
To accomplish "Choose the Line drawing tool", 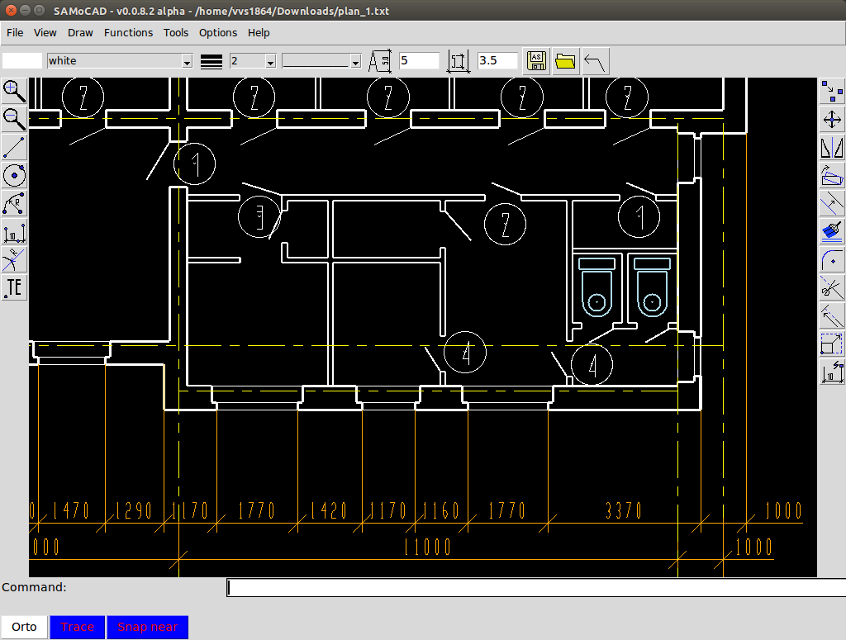I will point(14,147).
